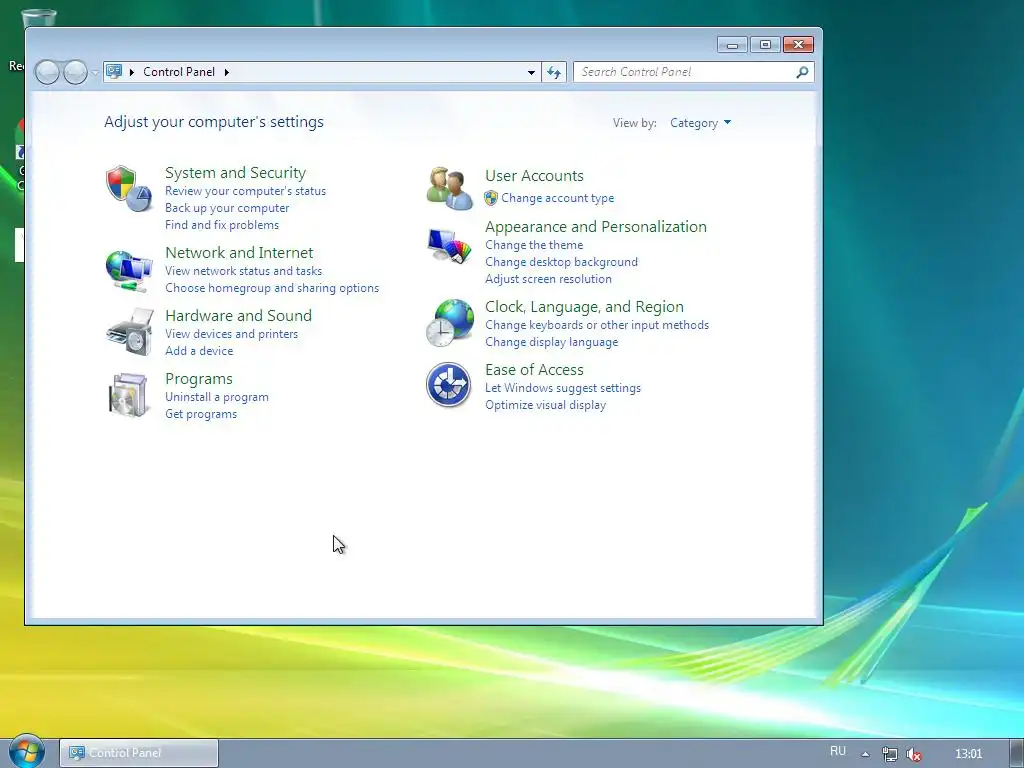Open the User Accounts people icon
The image size is (1024, 768).
(x=449, y=188)
